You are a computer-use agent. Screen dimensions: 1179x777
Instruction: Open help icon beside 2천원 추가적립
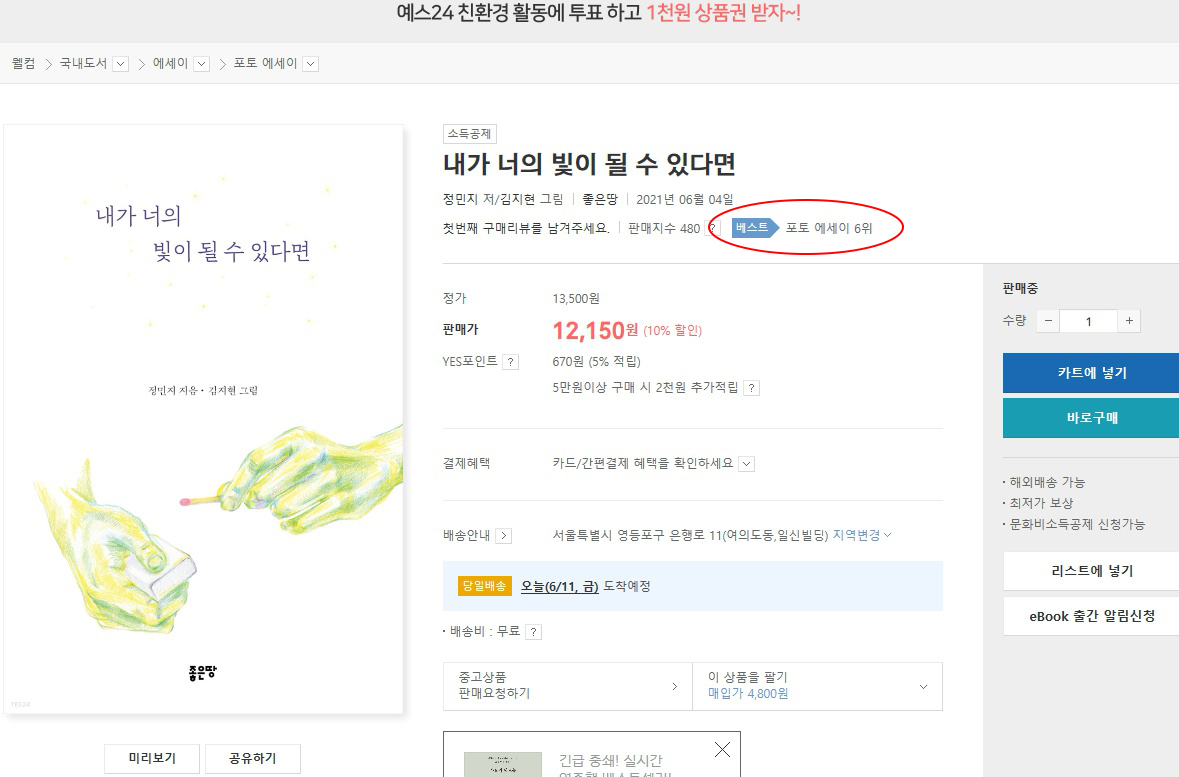751,388
